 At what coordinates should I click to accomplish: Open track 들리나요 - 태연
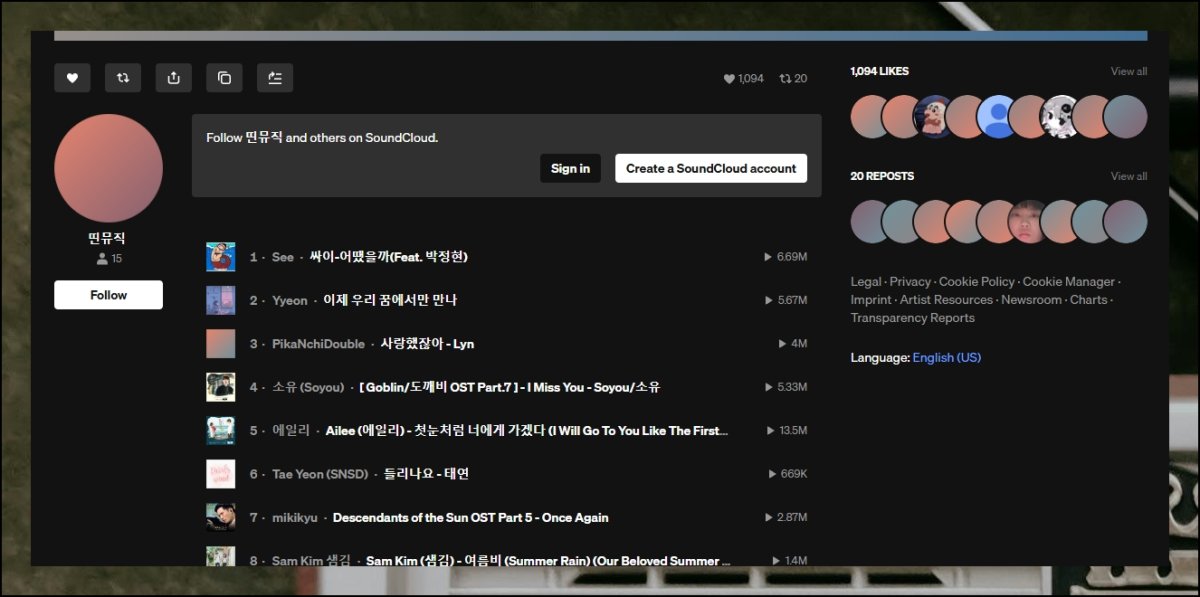pyautogui.click(x=426, y=474)
